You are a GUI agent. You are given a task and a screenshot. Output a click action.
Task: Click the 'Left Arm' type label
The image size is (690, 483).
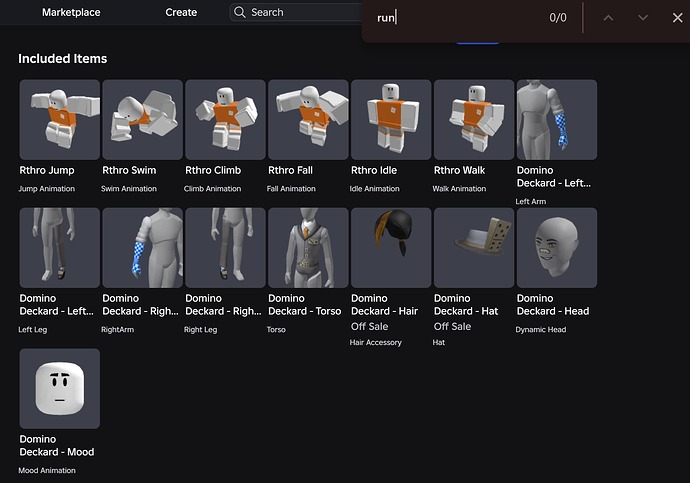tap(531, 201)
